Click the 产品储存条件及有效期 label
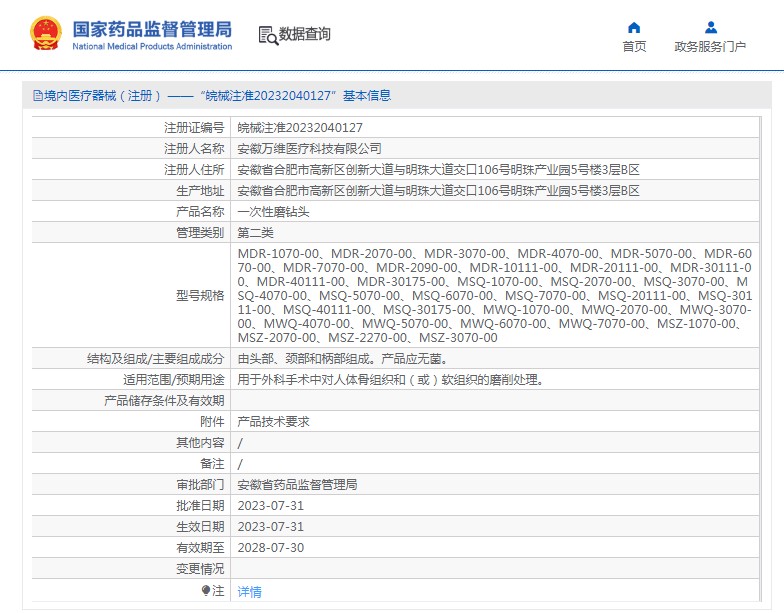Screen dimensions: 784x613 click(164, 400)
